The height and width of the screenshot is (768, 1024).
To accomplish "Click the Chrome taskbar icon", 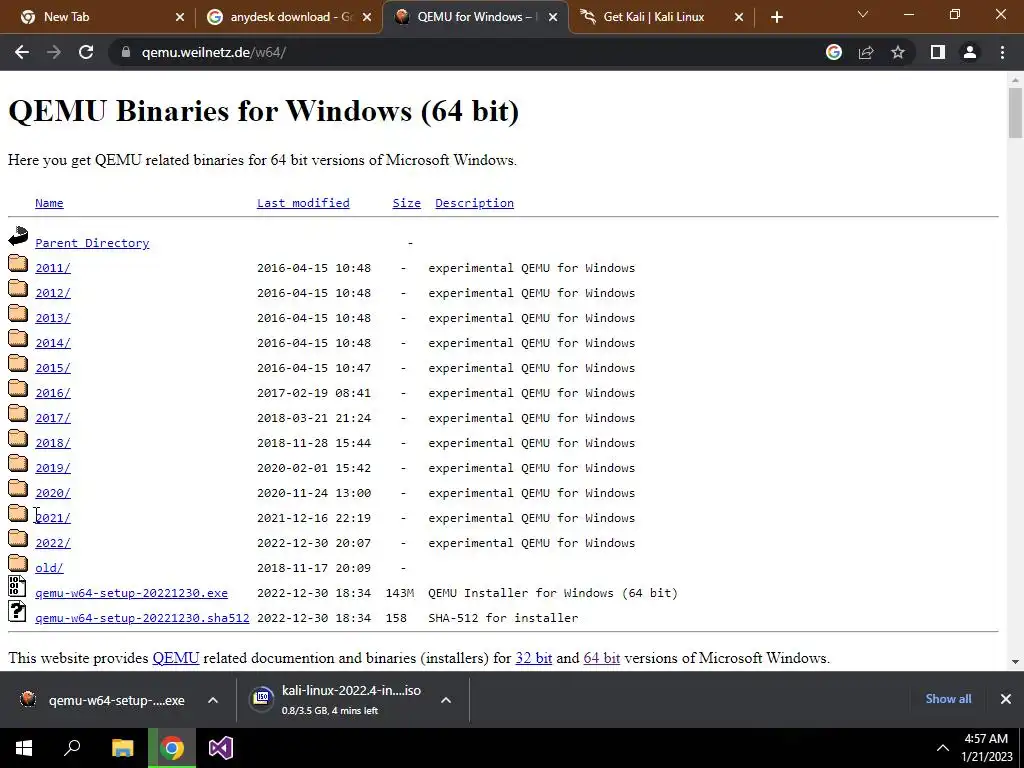I will coord(172,748).
